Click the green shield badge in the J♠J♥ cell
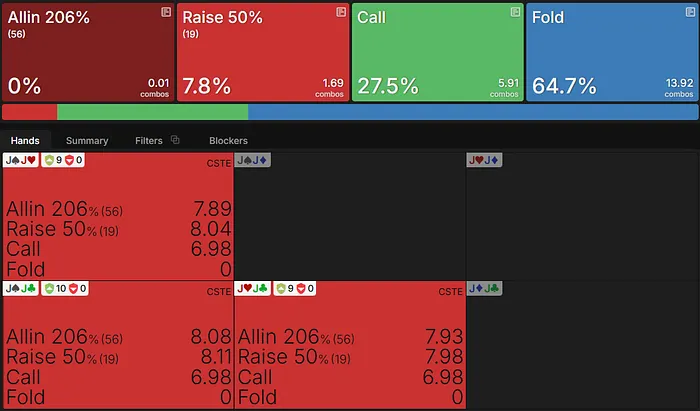 (x=48, y=160)
